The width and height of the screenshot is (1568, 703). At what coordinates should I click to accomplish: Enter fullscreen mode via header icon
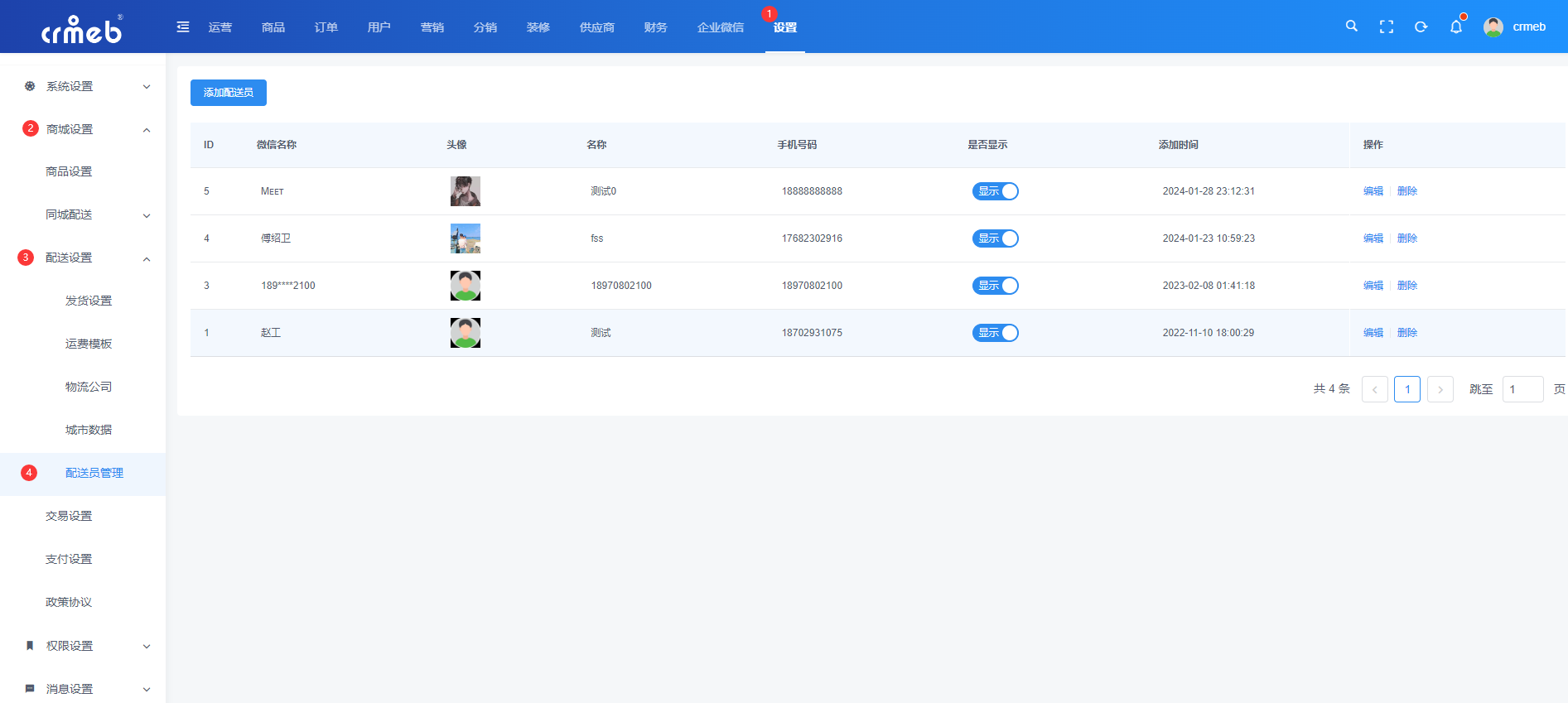pos(1386,26)
